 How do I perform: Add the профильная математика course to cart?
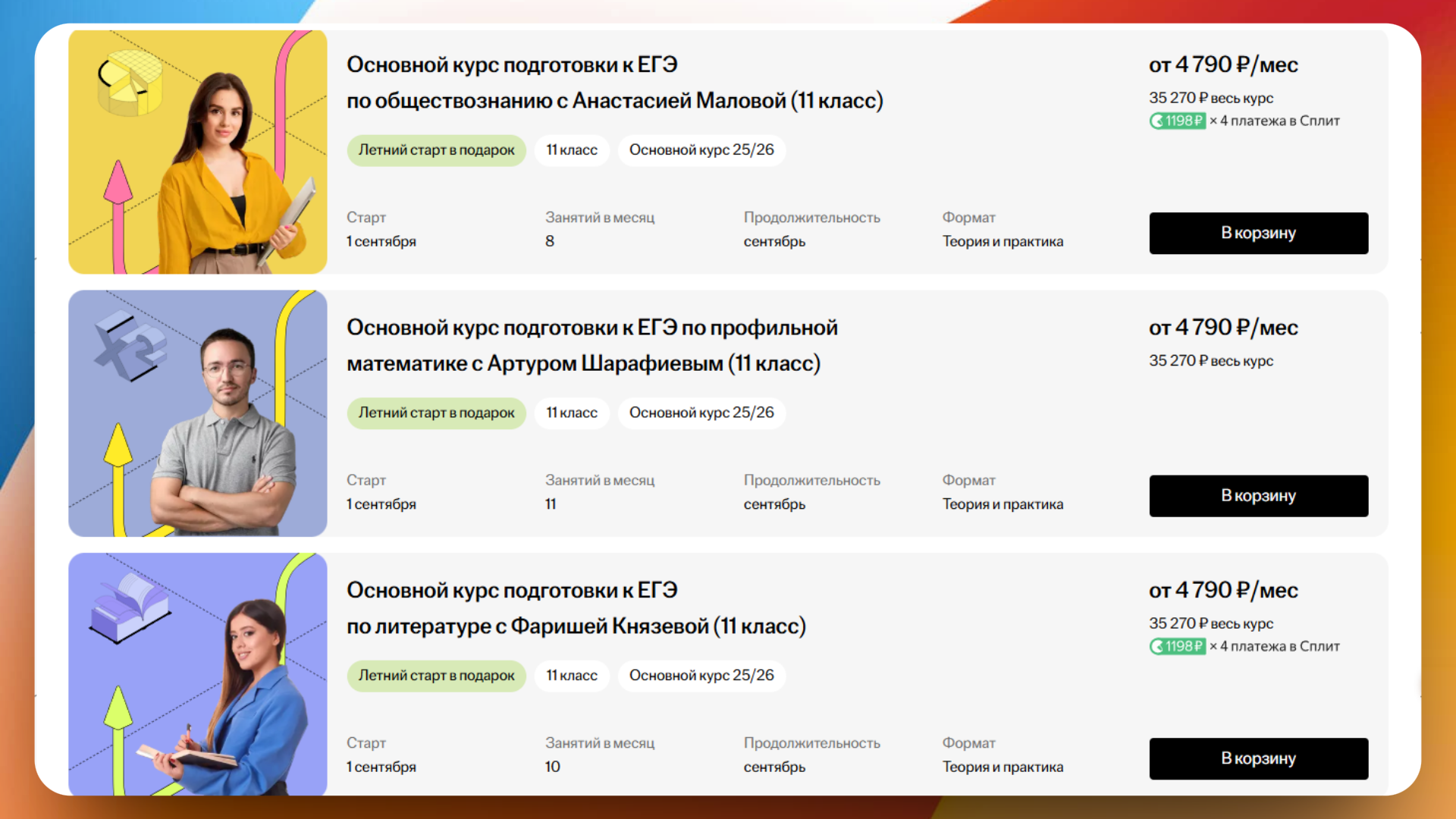coord(1258,496)
